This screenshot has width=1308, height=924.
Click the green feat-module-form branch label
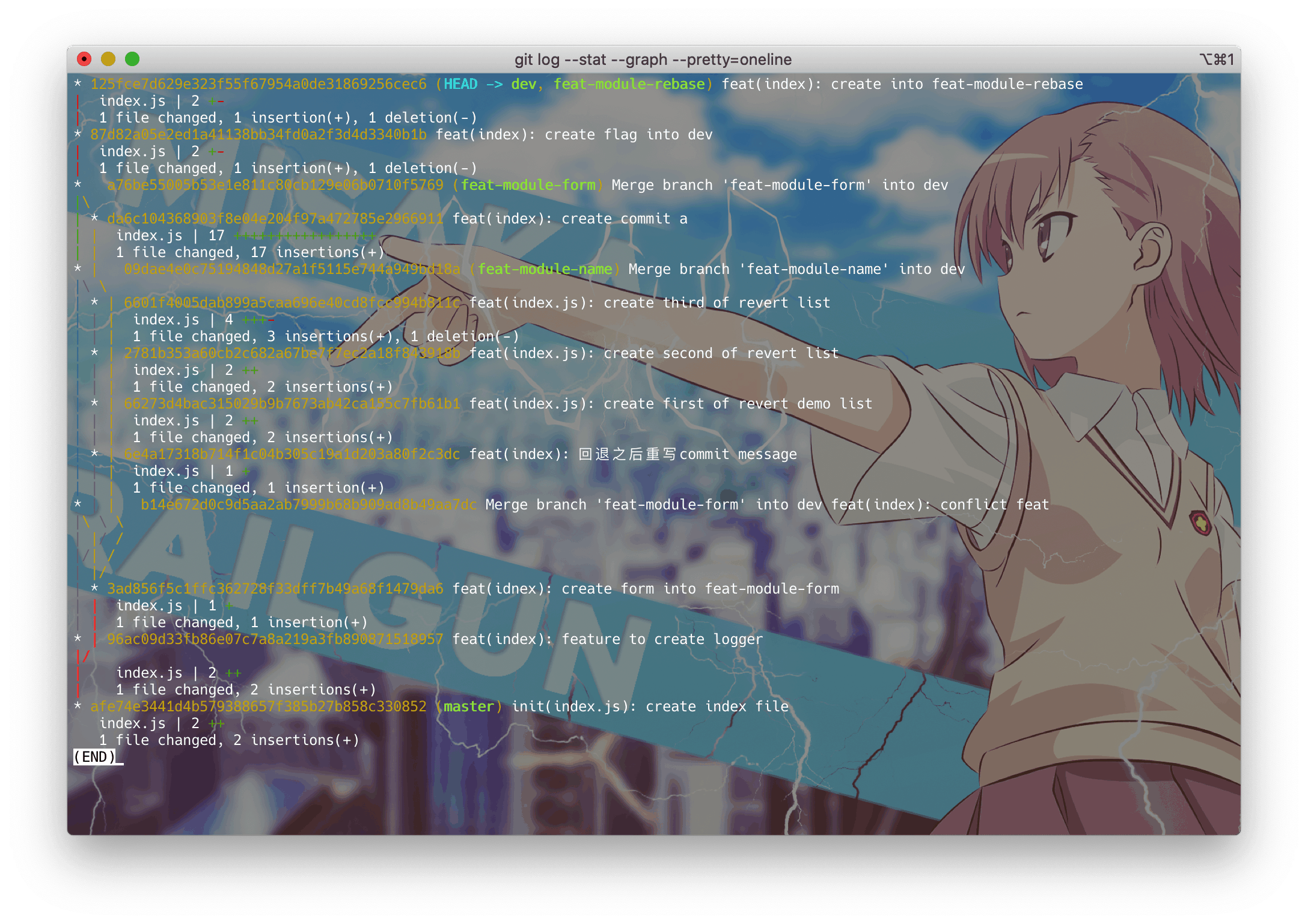click(x=528, y=185)
